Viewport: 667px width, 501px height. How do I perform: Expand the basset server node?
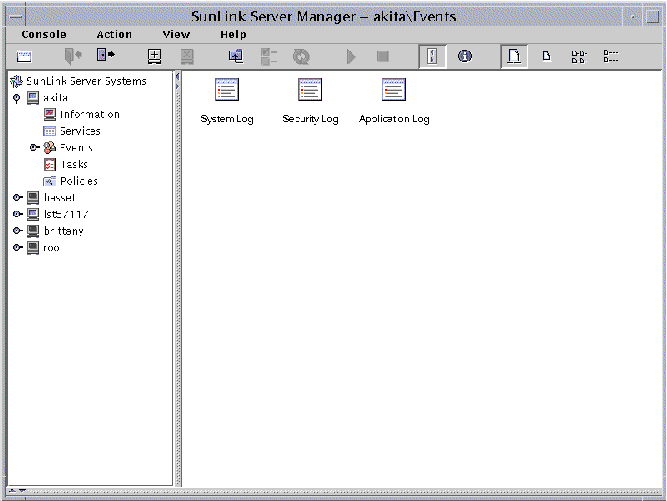(x=17, y=197)
